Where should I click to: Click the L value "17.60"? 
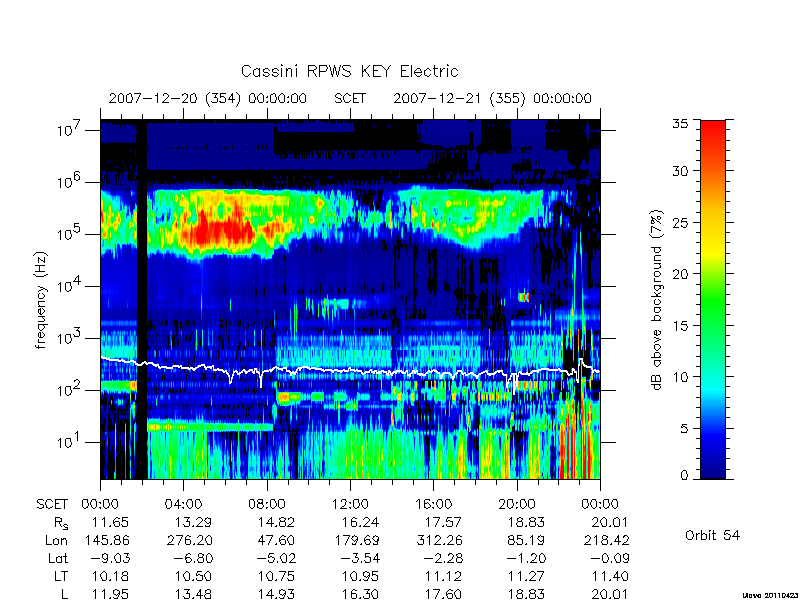(443, 594)
